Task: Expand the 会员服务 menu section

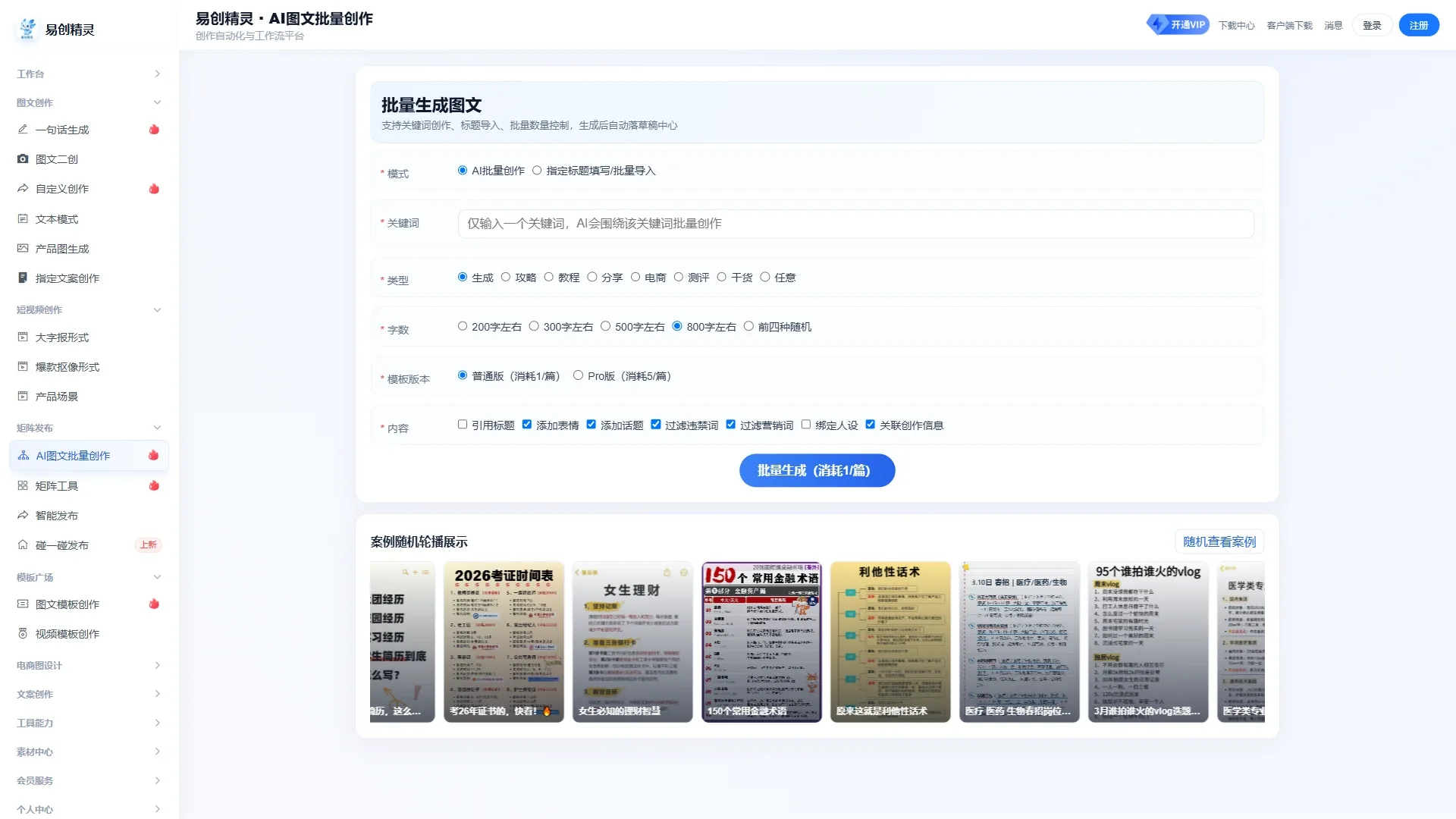Action: click(89, 780)
